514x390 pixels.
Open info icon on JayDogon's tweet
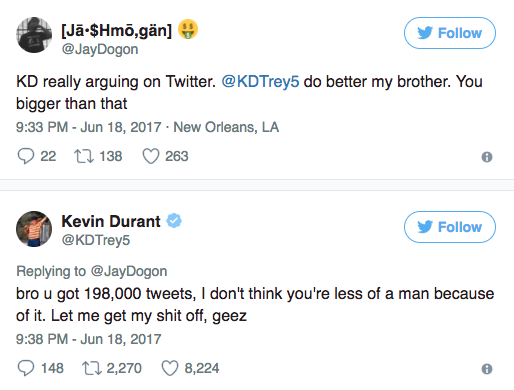tap(487, 157)
